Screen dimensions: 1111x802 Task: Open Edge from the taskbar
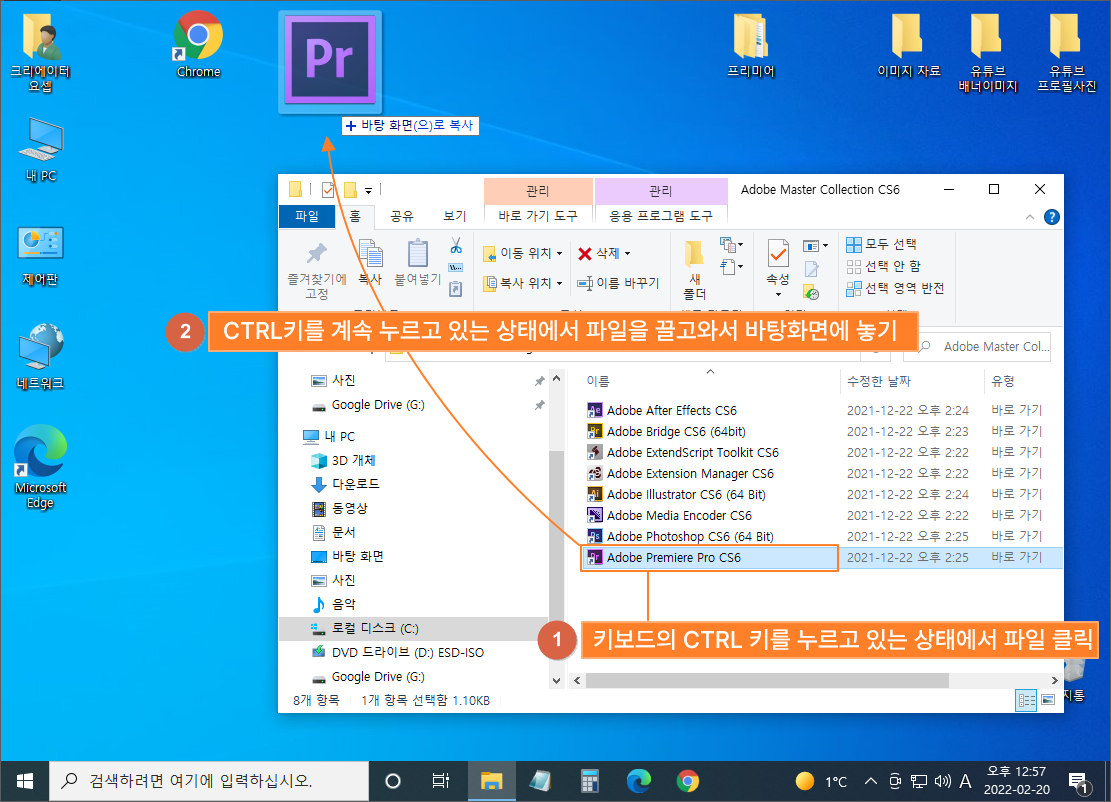pyautogui.click(x=638, y=781)
